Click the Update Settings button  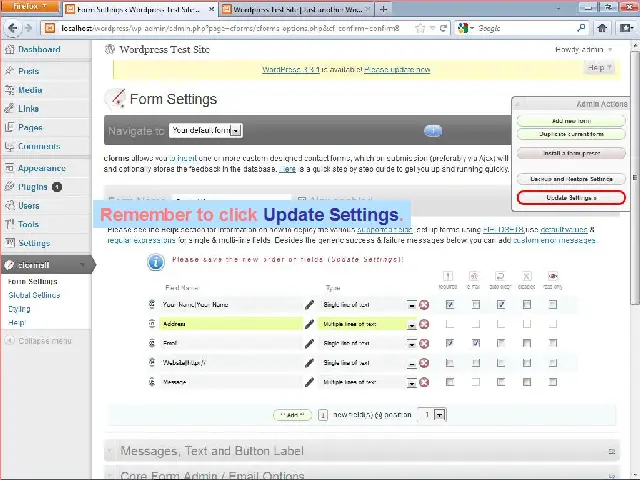[571, 198]
